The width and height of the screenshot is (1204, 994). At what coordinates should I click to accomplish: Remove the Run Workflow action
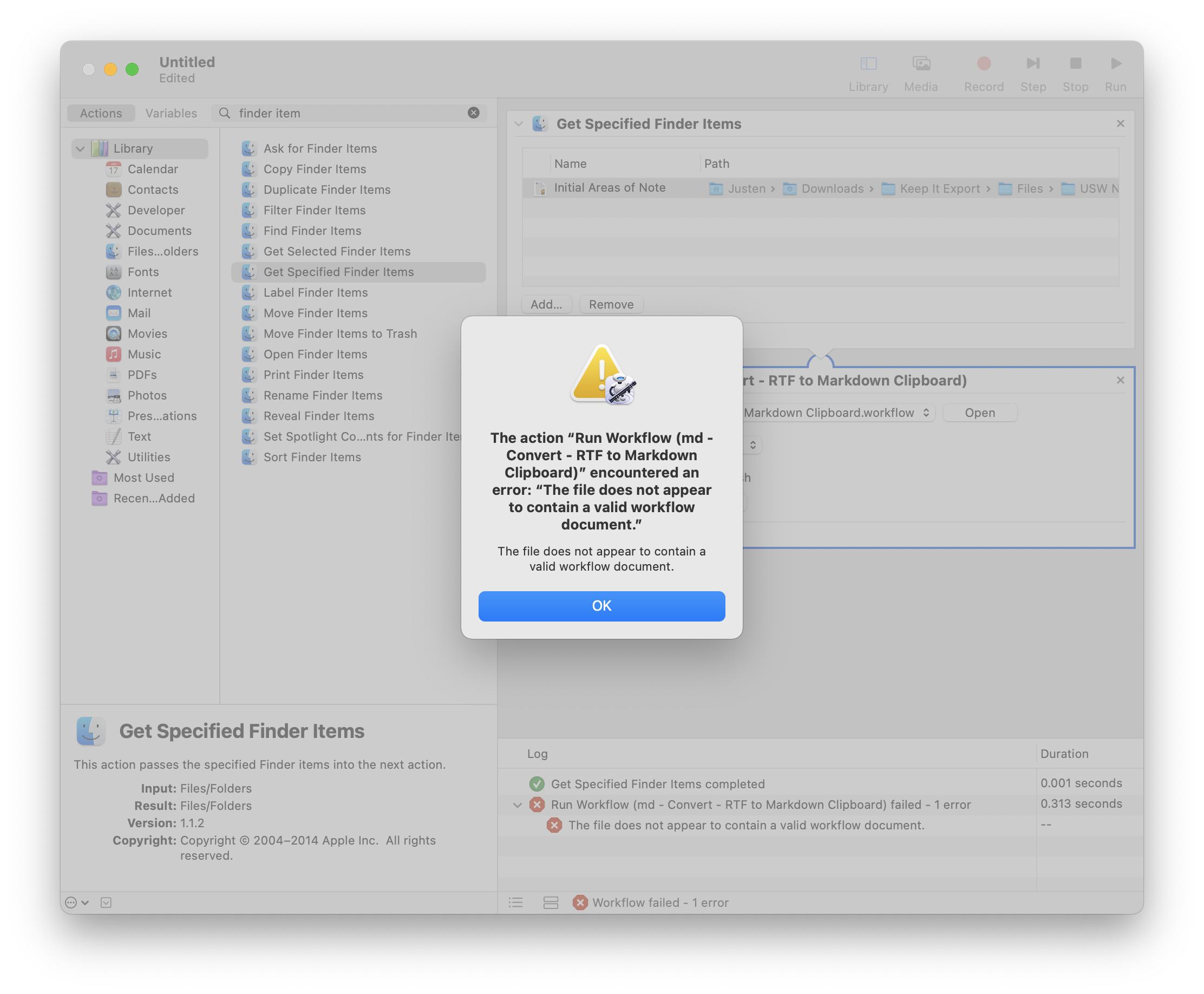pos(1121,380)
